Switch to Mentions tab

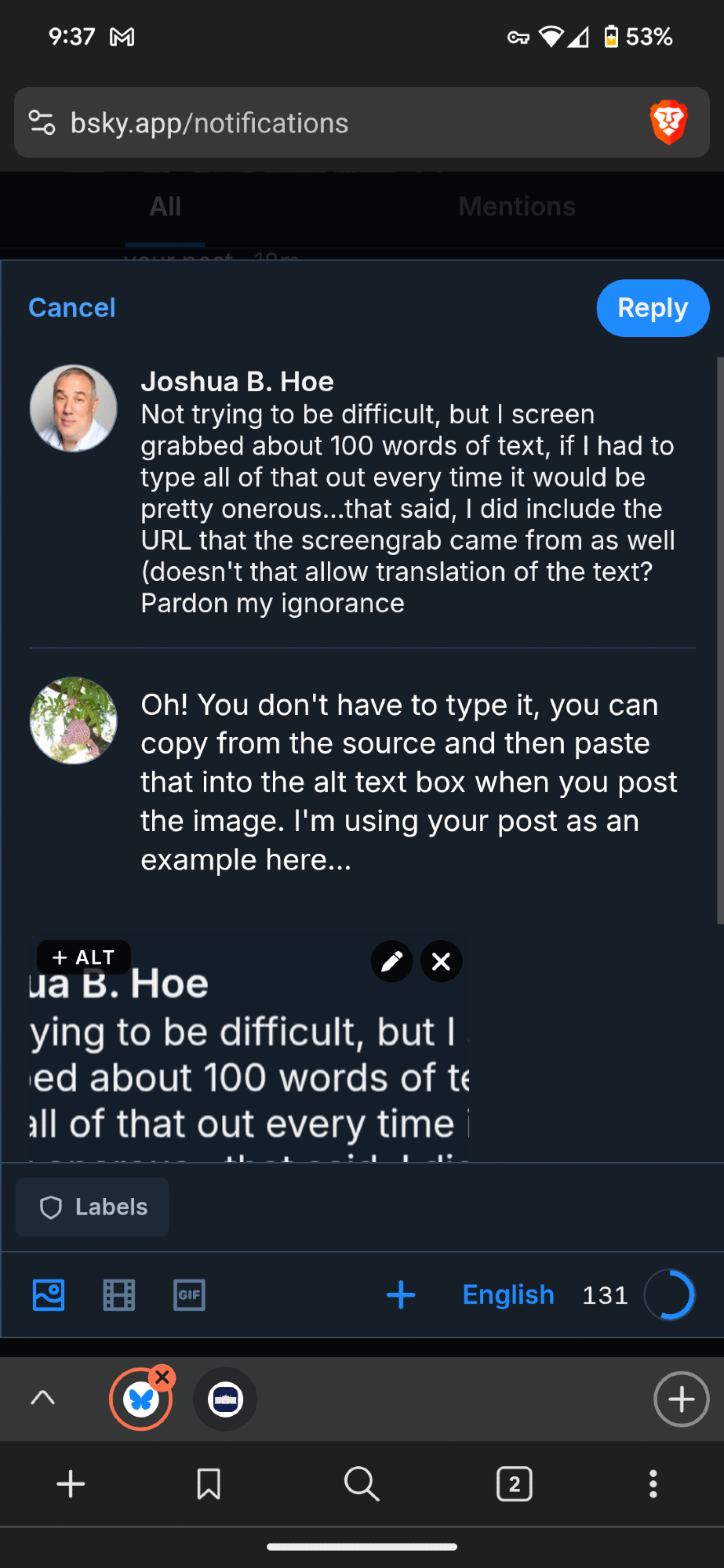click(517, 207)
